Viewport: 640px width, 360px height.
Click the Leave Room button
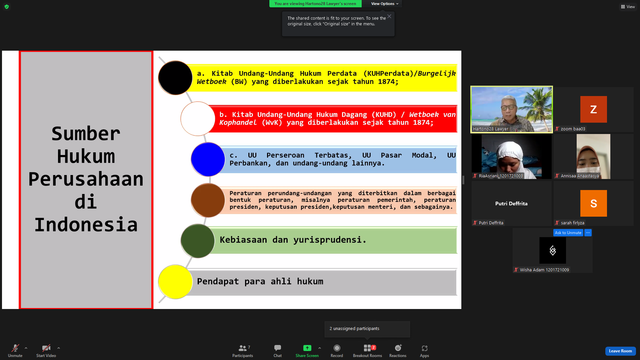pyautogui.click(x=620, y=351)
